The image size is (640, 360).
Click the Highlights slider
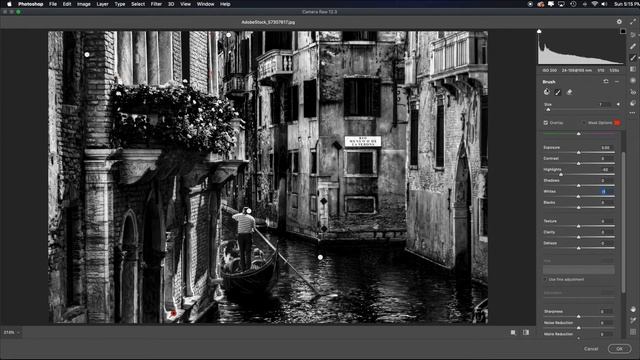pyautogui.click(x=580, y=174)
